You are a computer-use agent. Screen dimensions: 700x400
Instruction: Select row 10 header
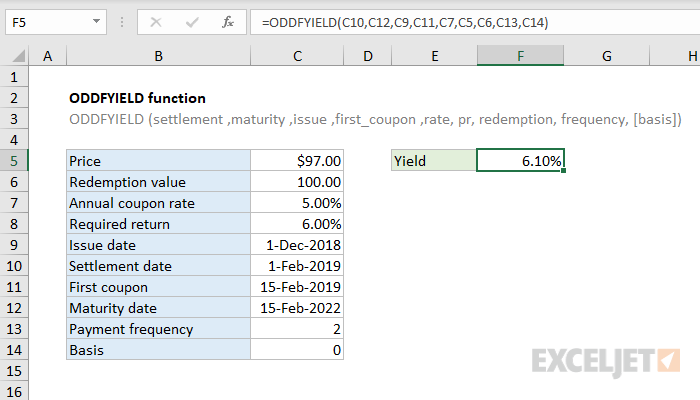14,266
